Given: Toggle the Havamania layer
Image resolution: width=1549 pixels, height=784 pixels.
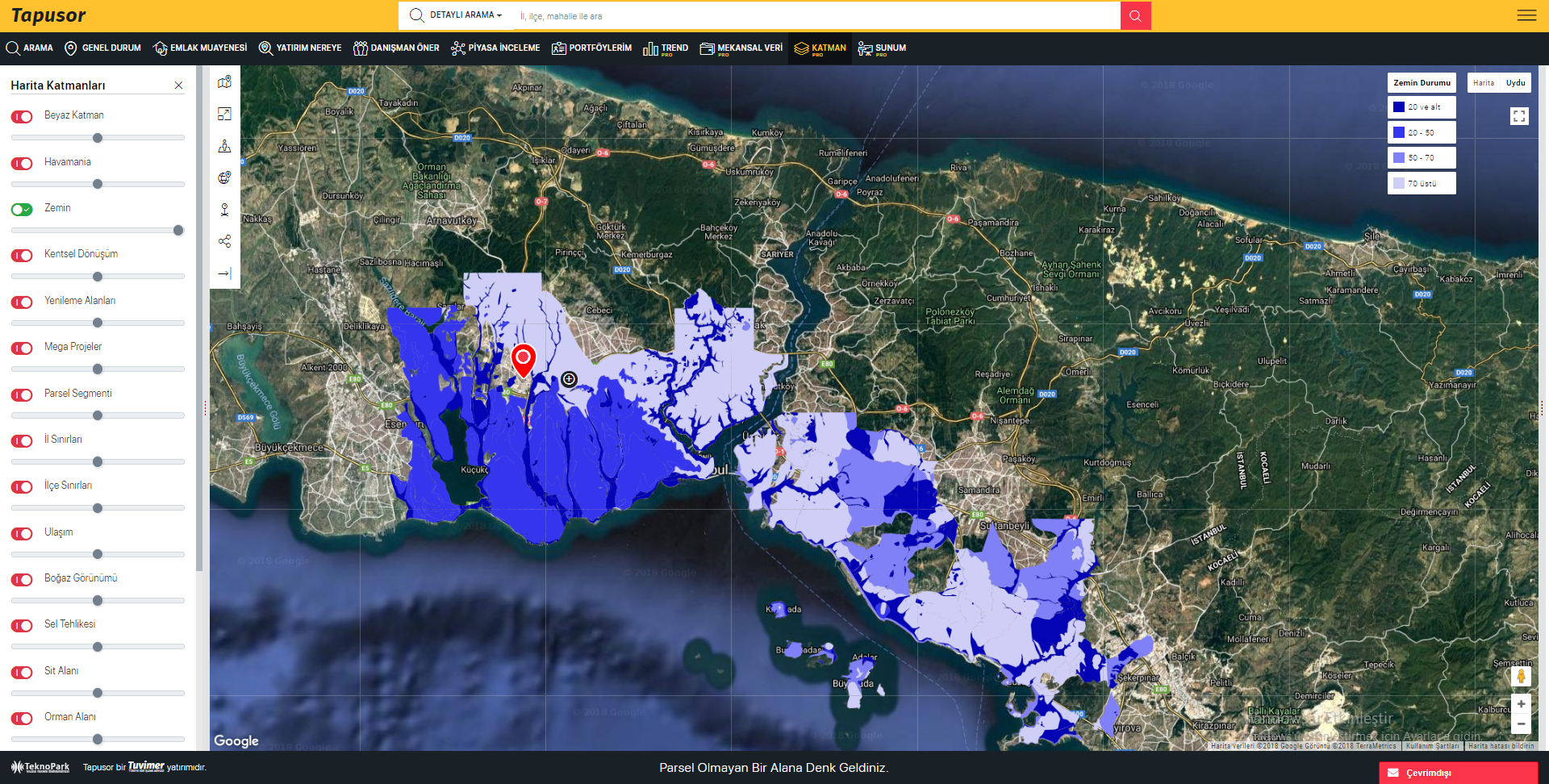Looking at the screenshot, I should [22, 164].
